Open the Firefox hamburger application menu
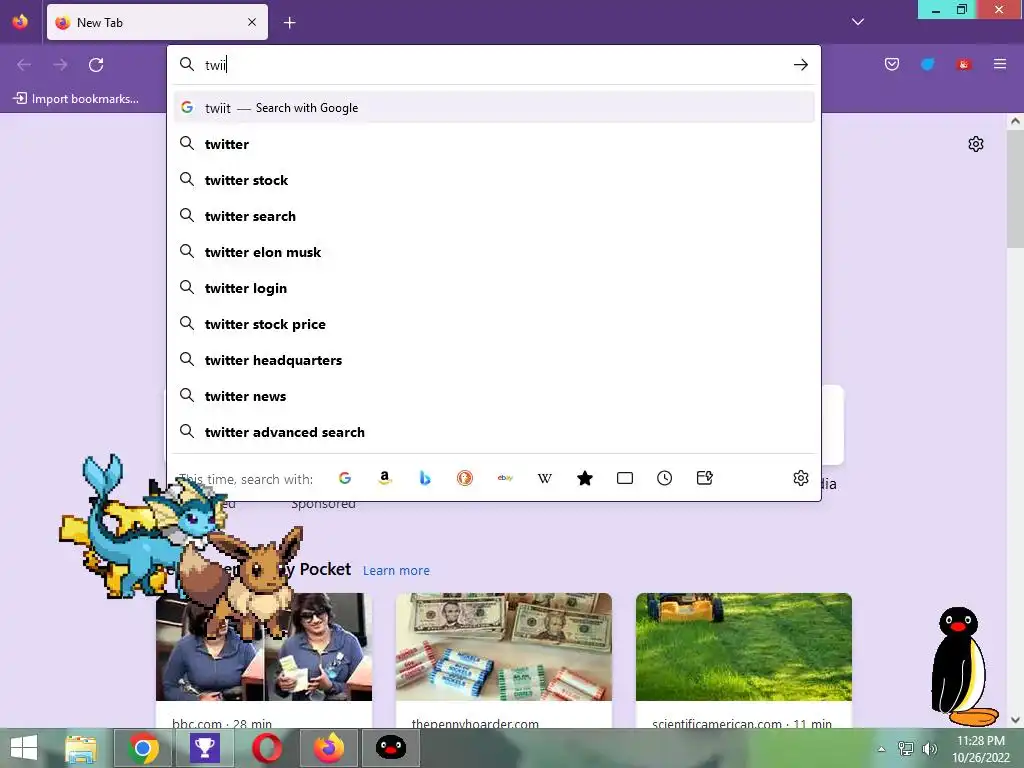Viewport: 1024px width, 768px height. (x=999, y=64)
